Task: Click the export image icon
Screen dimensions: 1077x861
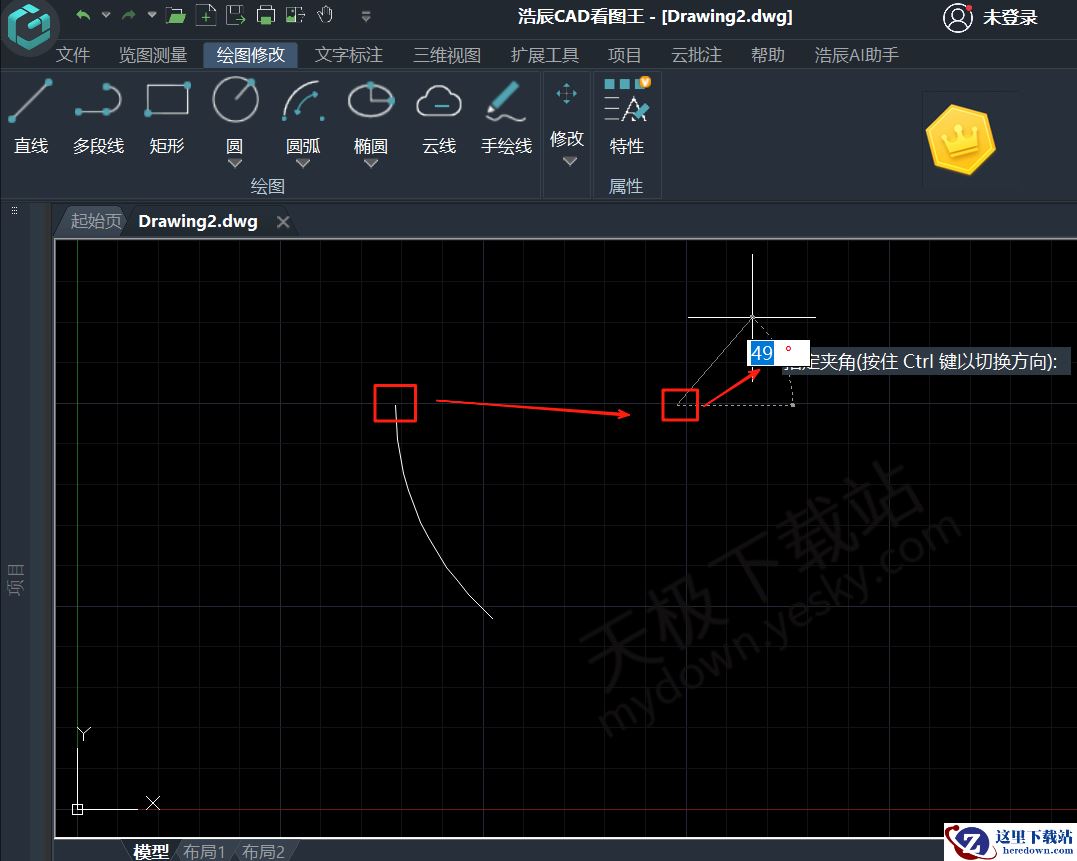Action: pos(295,15)
